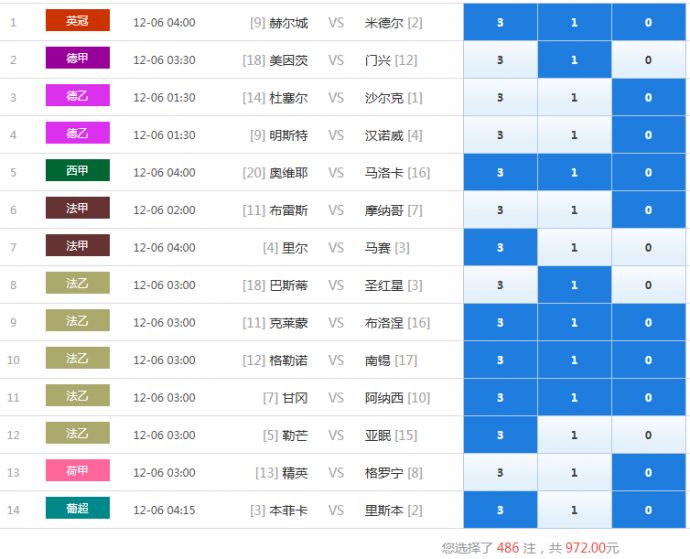Screen dimensions: 690x559
Task: Open the 克莱蒙 team link
Action: [x=289, y=323]
